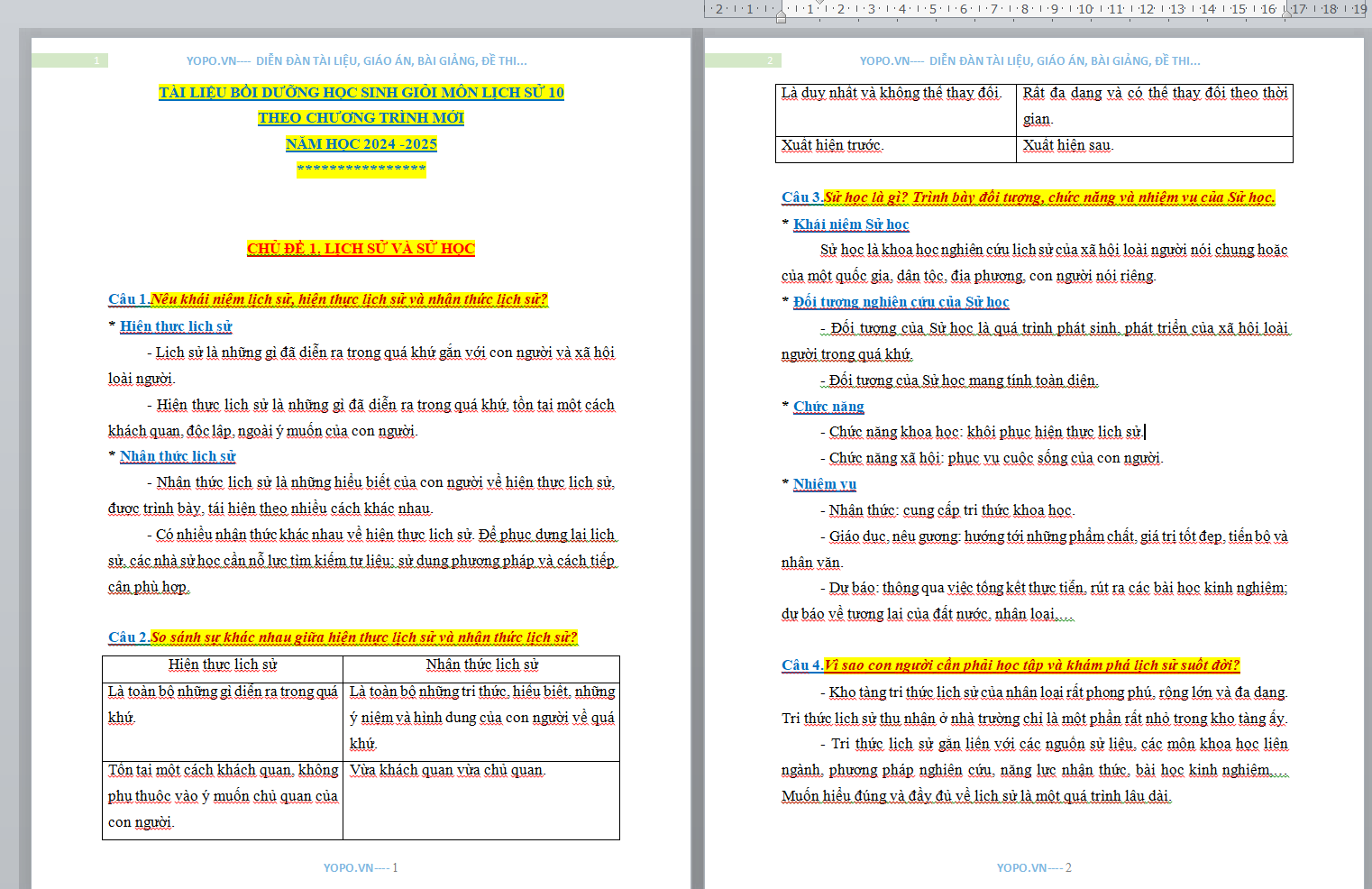Click the subheading 'Chức năng'
The width and height of the screenshot is (1372, 889).
[x=828, y=407]
